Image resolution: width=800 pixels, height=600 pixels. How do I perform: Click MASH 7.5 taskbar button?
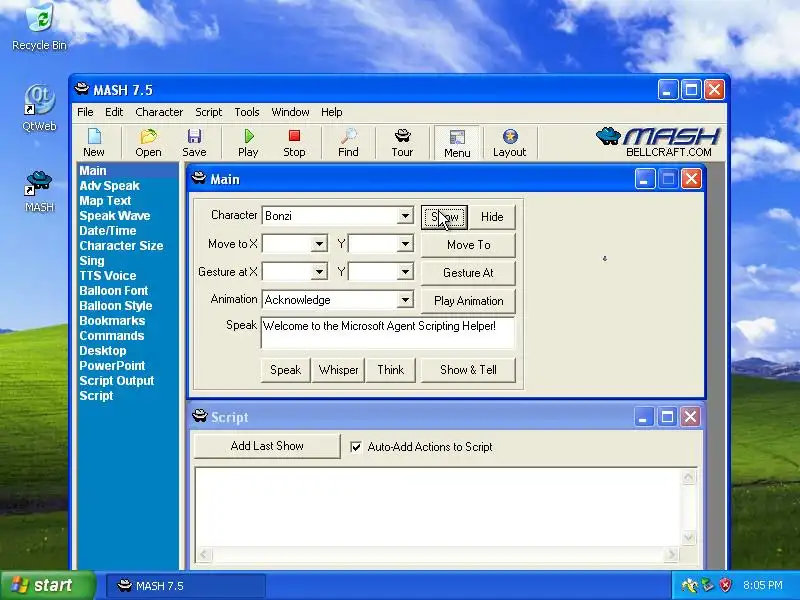click(x=186, y=586)
